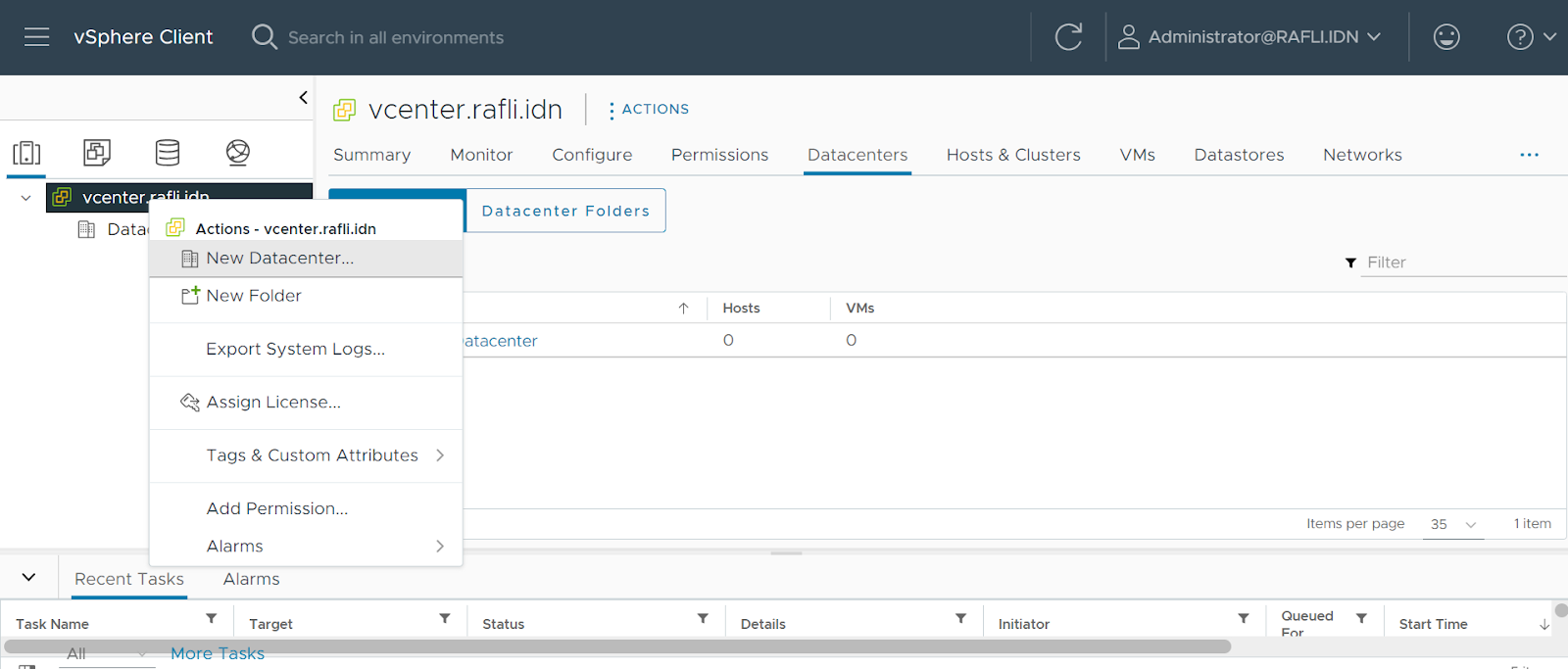Image resolution: width=1568 pixels, height=669 pixels.
Task: Open the All tasks filter dropdown
Action: click(107, 654)
